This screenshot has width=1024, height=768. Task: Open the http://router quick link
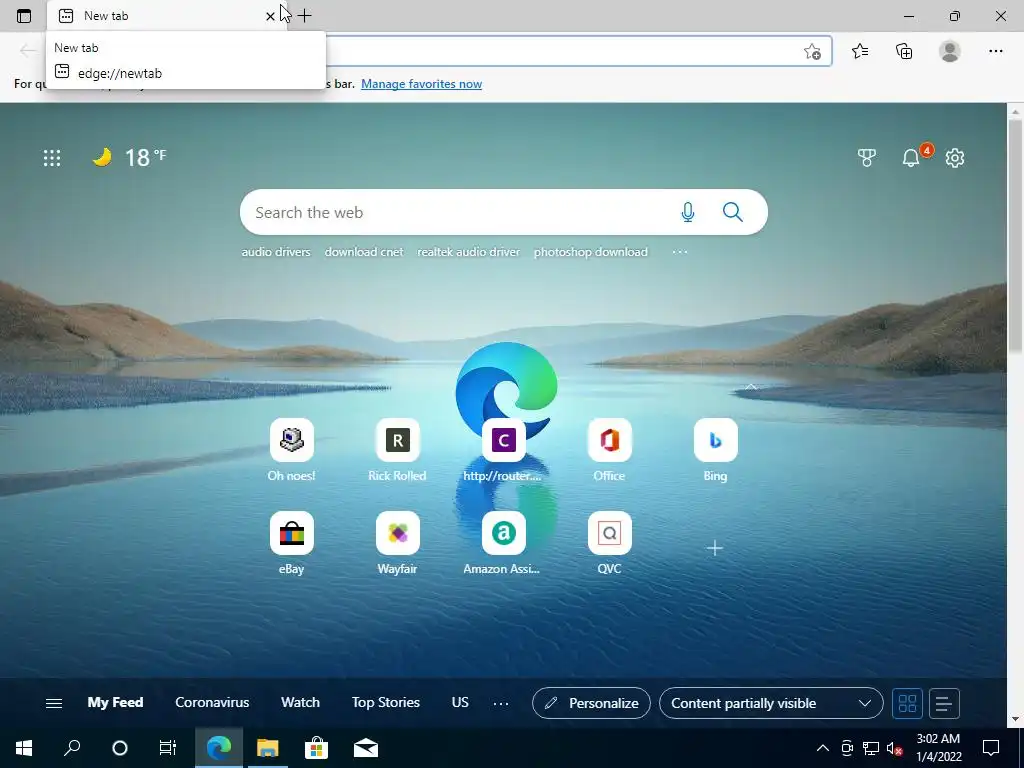tap(503, 450)
